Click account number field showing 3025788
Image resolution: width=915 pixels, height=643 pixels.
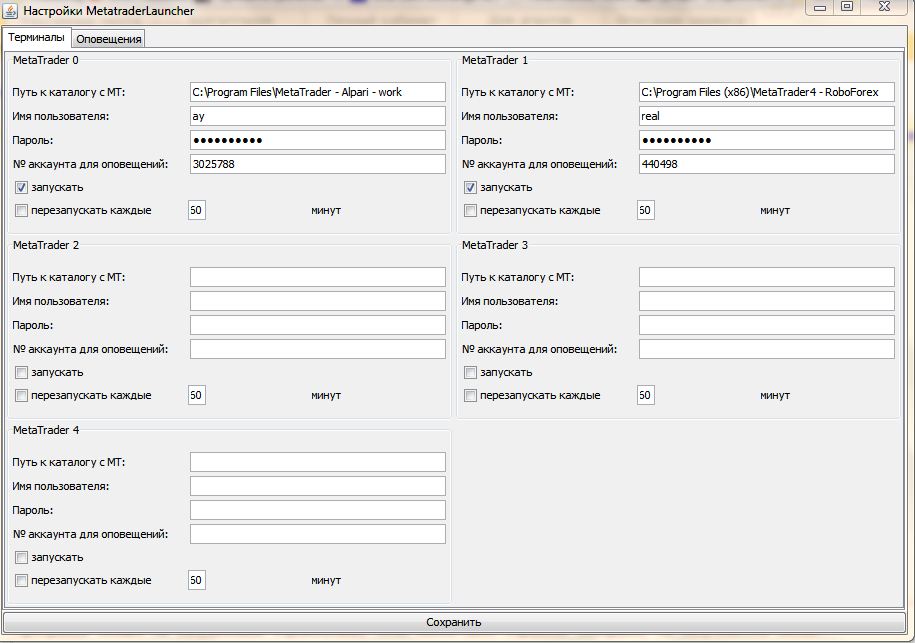point(317,164)
